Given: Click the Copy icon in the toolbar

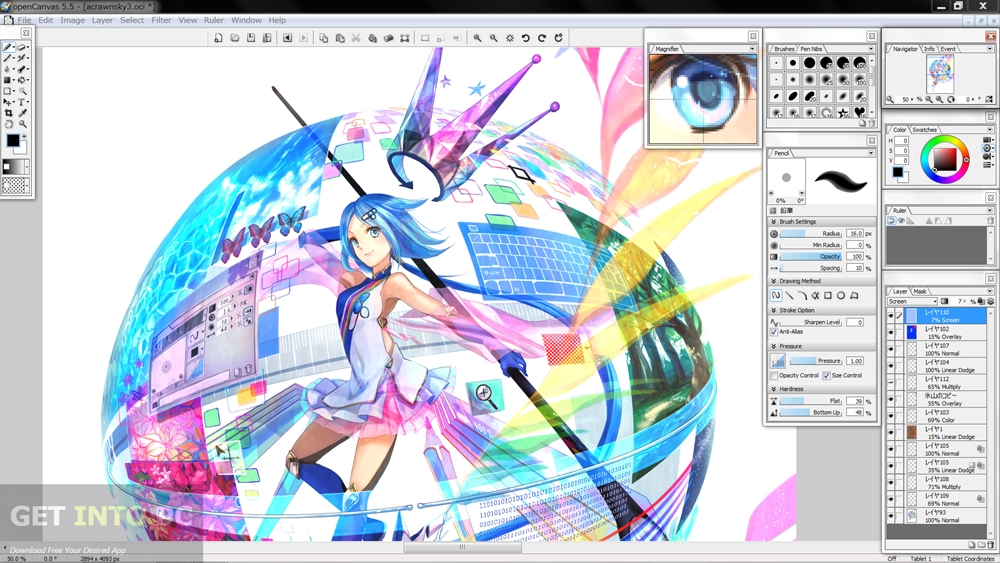Looking at the screenshot, I should (x=323, y=38).
